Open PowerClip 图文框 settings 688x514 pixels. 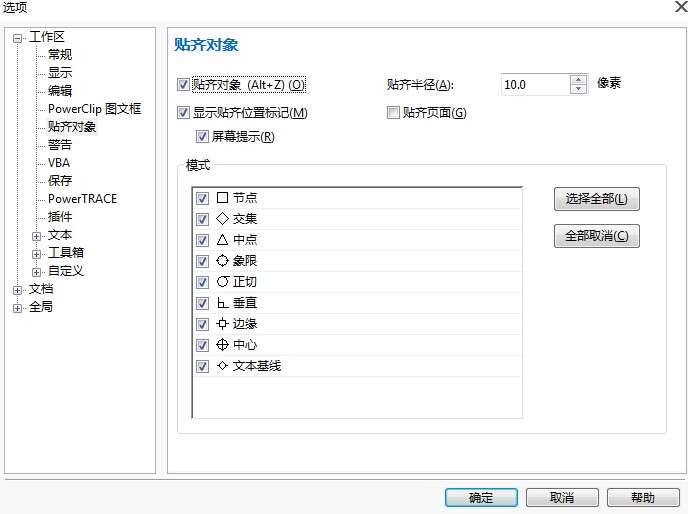(x=94, y=108)
